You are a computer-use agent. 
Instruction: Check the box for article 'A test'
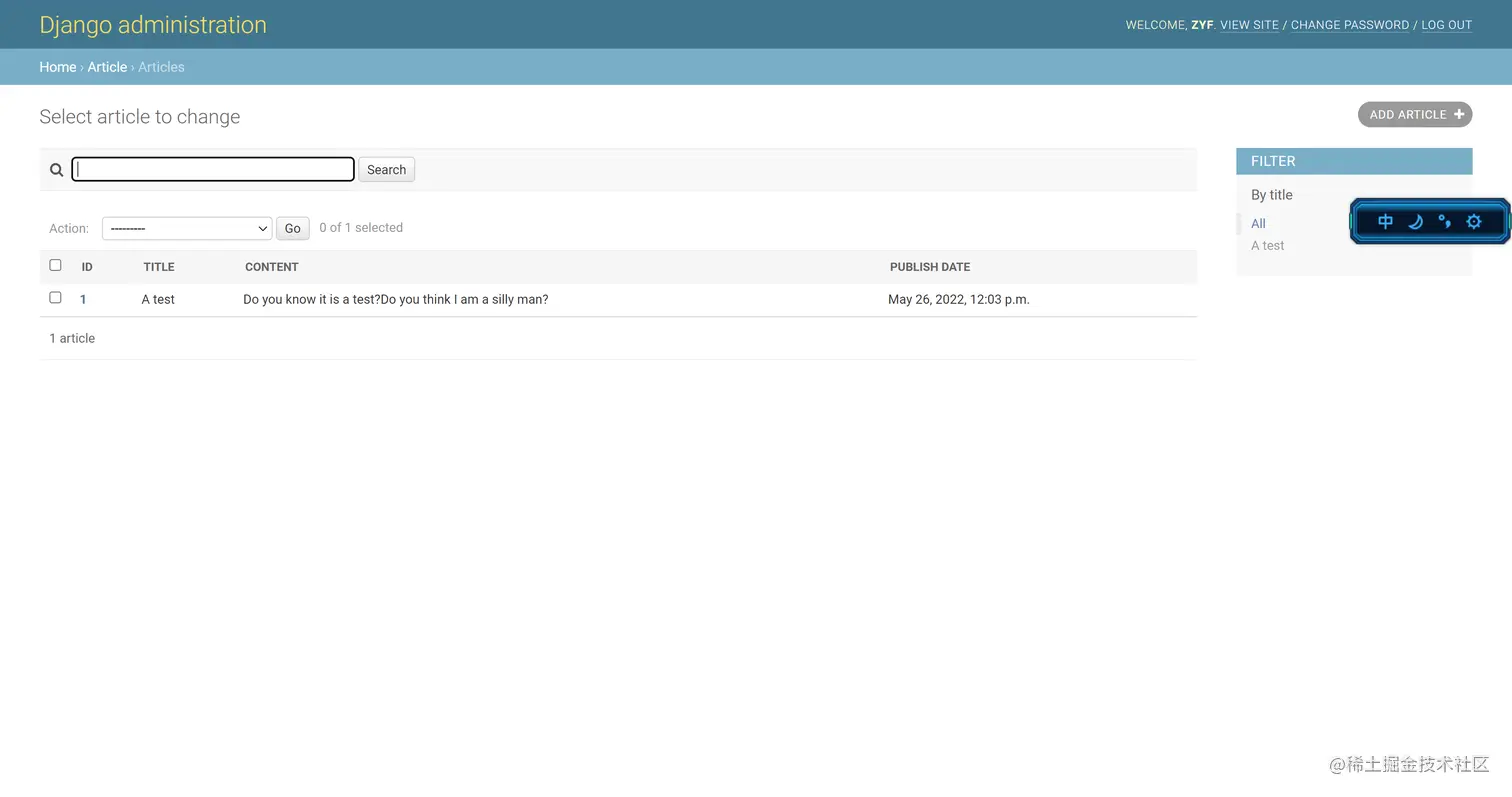(55, 297)
